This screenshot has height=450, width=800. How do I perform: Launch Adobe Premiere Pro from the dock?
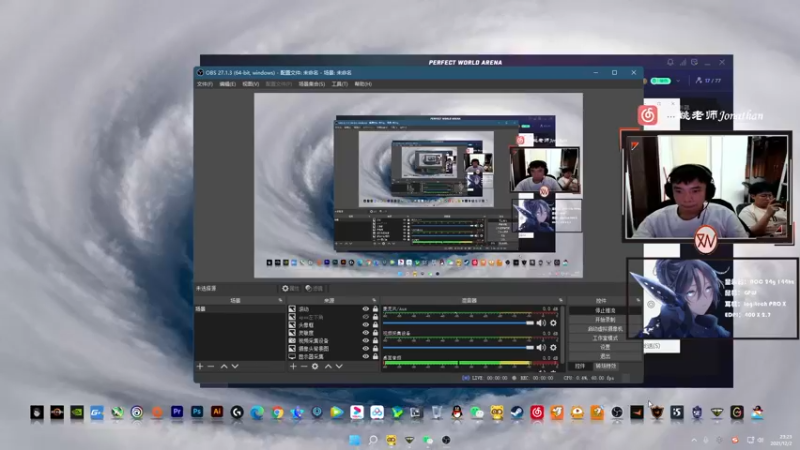tap(177, 412)
